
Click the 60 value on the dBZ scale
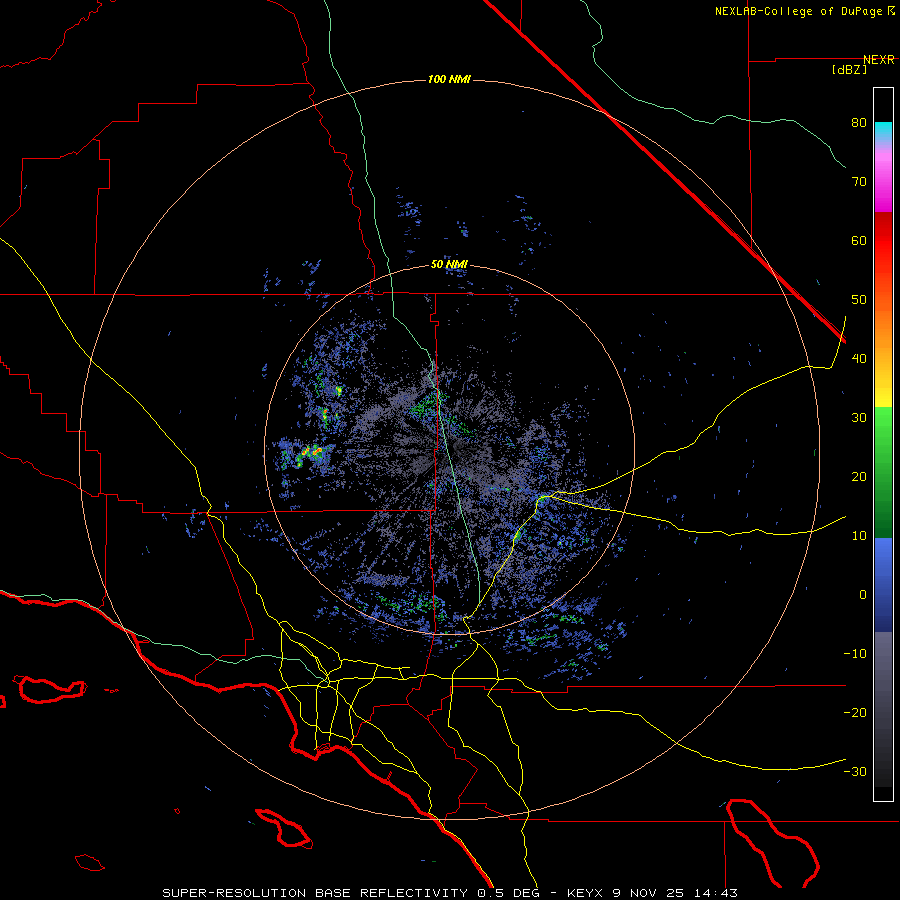pos(859,240)
